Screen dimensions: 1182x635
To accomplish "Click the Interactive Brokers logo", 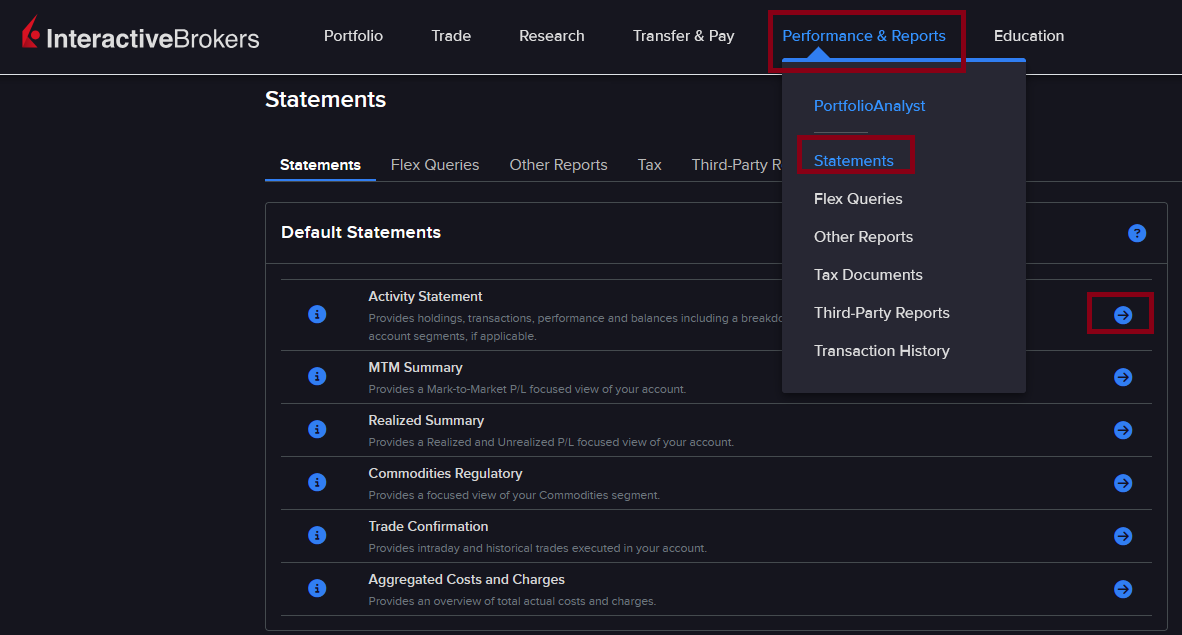I will (141, 35).
